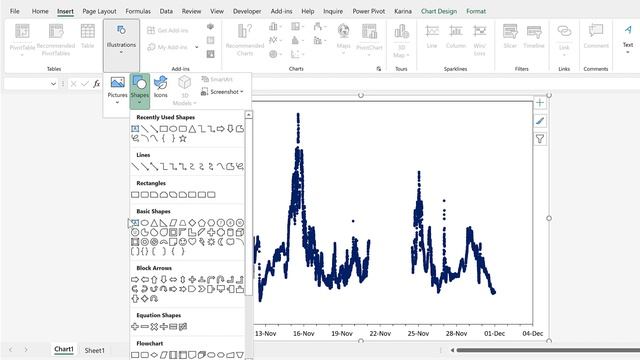This screenshot has width=640, height=360.
Task: Open Chart Styles brush button
Action: (540, 121)
